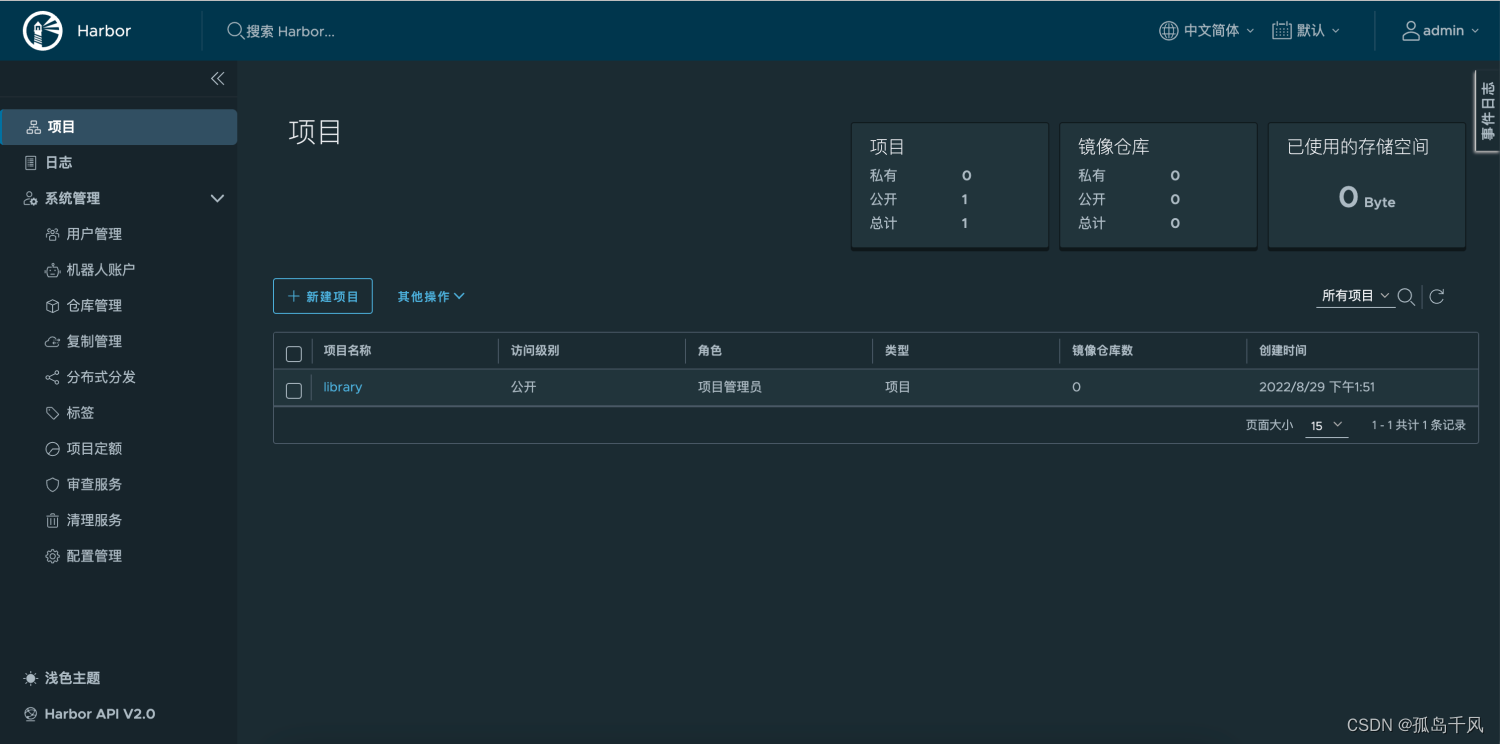The height and width of the screenshot is (744, 1500).
Task: Click the 1 - 1 共计 1 条记录 text
Action: click(x=1419, y=426)
